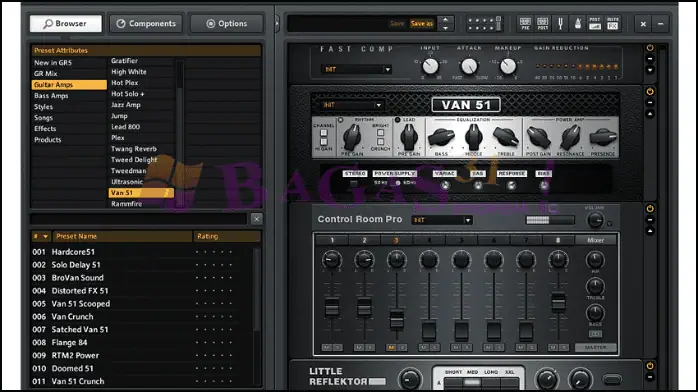
Task: Enable the Crunch checkbox on amp
Action: pos(380,141)
